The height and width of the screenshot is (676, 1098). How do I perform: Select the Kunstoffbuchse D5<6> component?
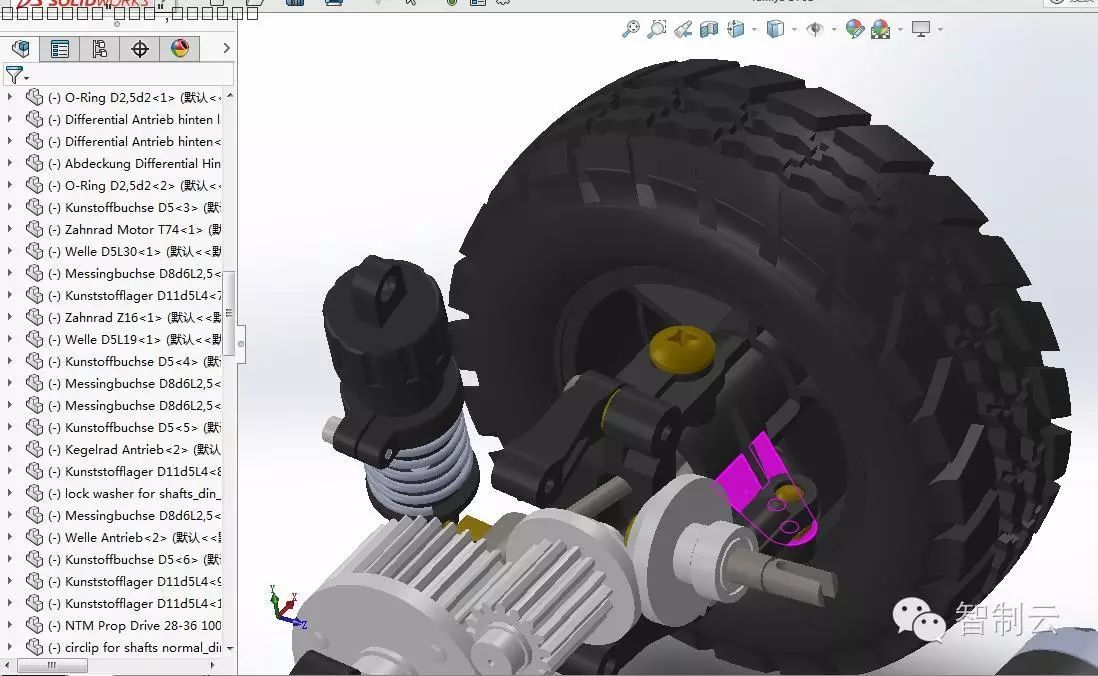click(132, 559)
